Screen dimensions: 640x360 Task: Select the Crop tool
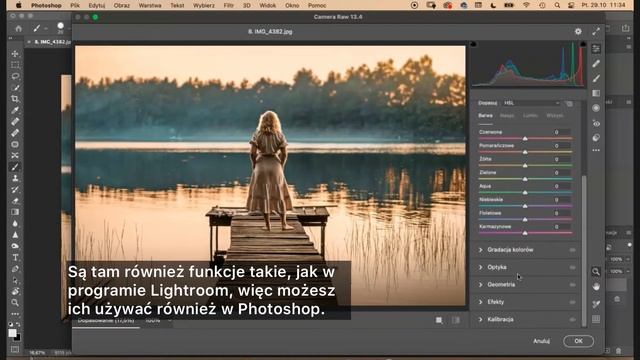(15, 99)
